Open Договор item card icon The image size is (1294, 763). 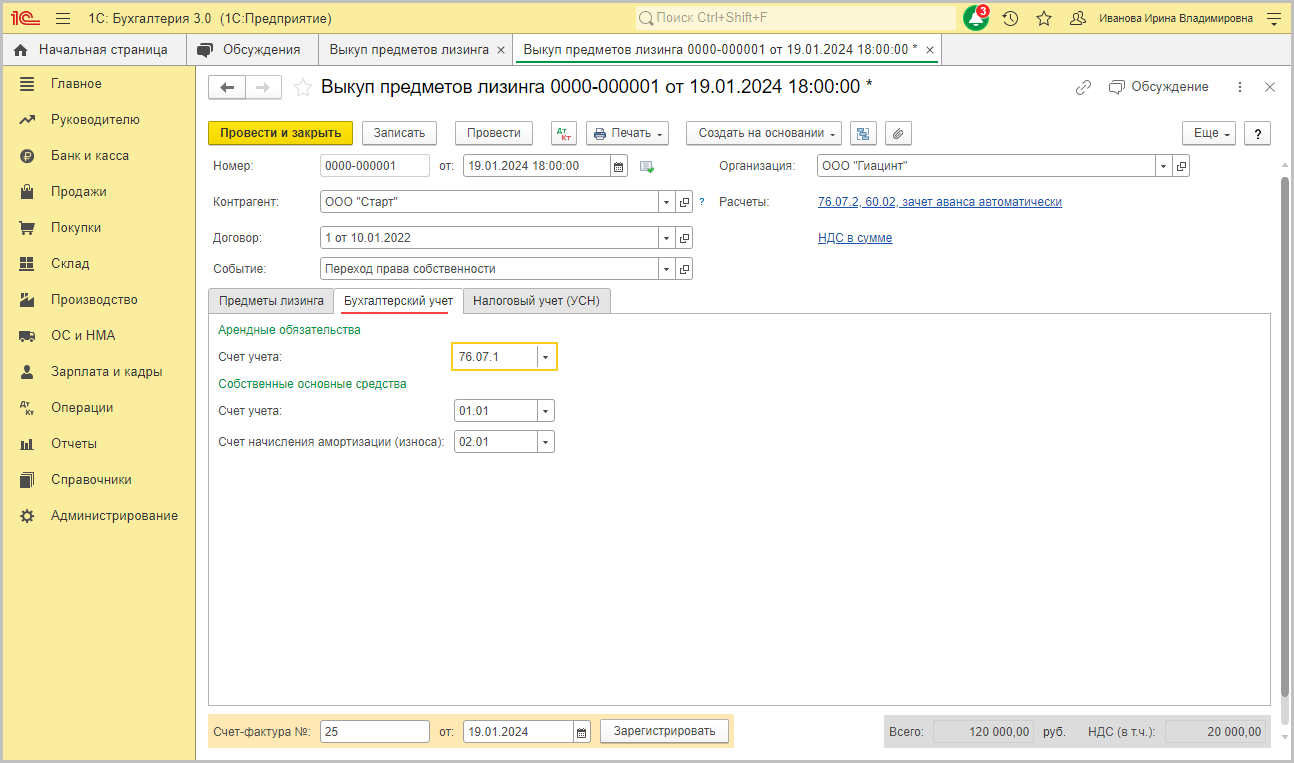coord(685,238)
